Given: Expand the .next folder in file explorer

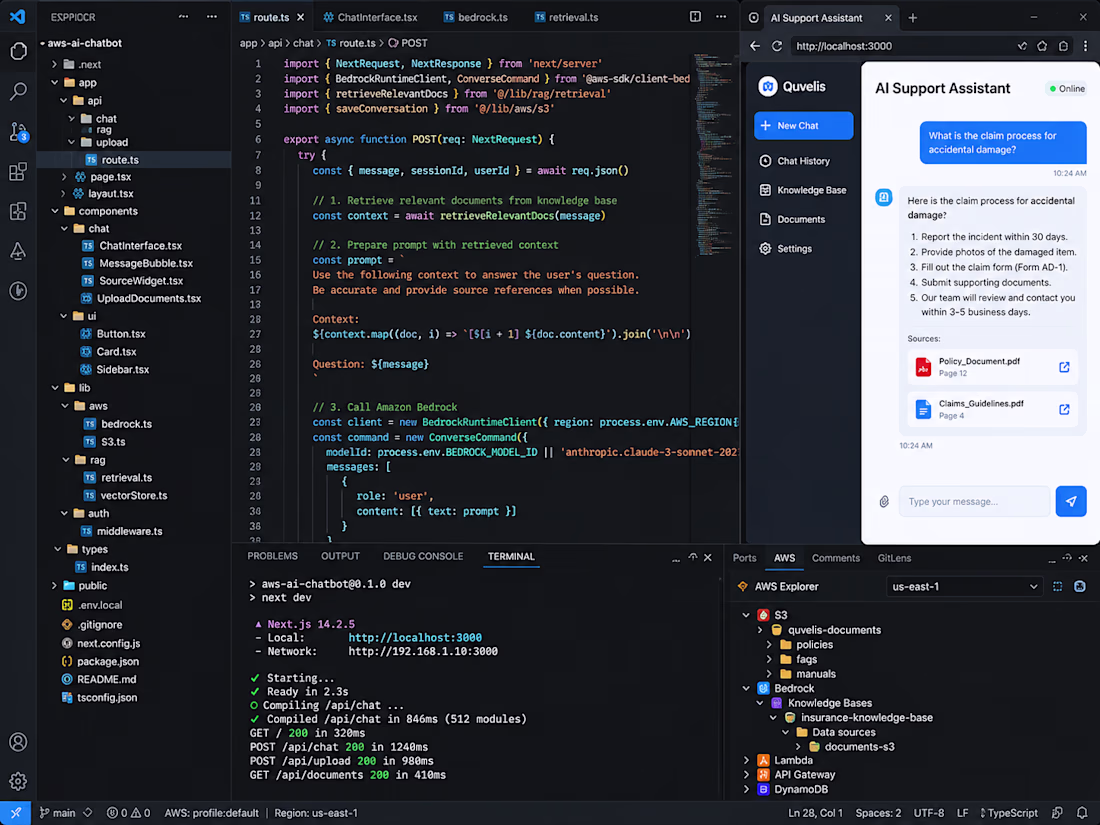Looking at the screenshot, I should 55,65.
